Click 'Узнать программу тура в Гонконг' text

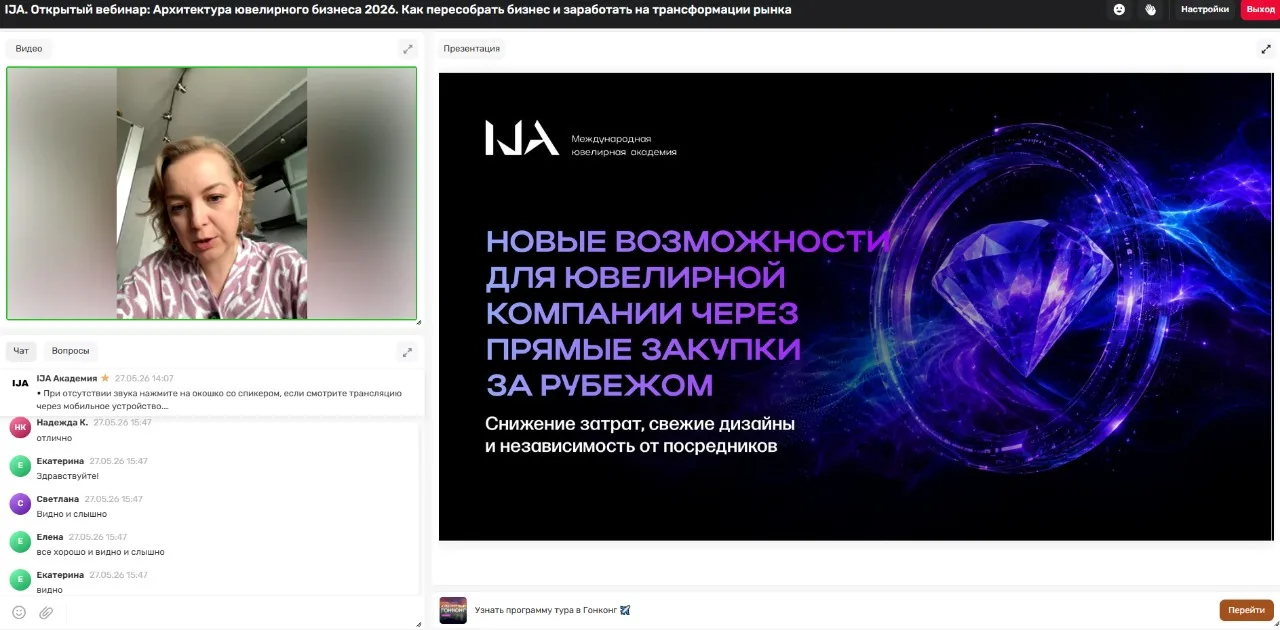546,610
